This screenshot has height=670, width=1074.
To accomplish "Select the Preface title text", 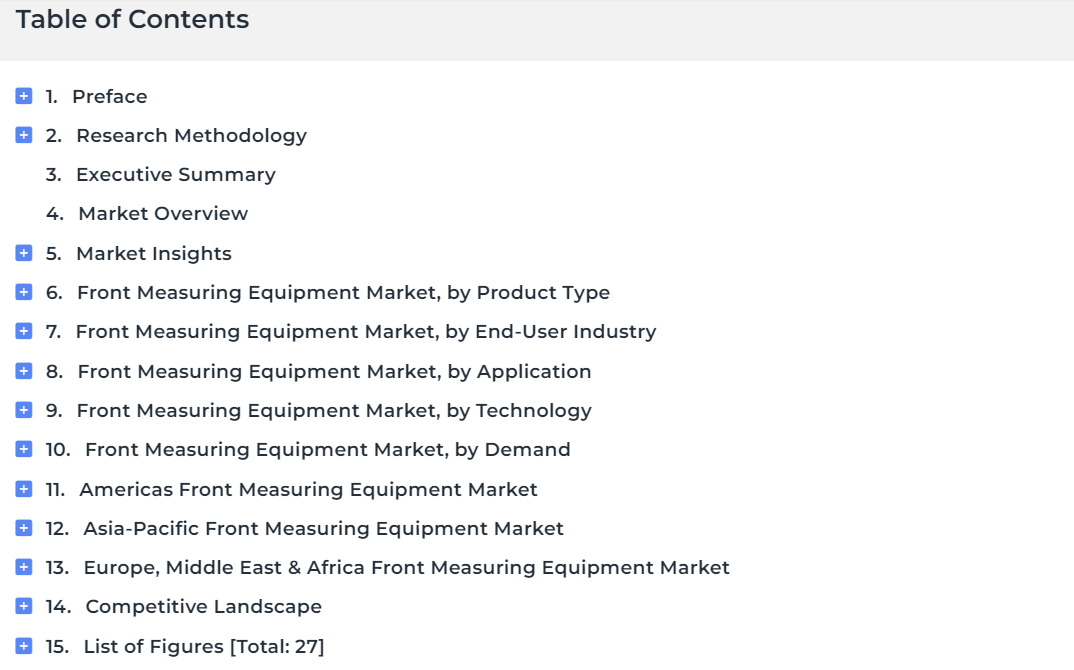I will point(110,97).
